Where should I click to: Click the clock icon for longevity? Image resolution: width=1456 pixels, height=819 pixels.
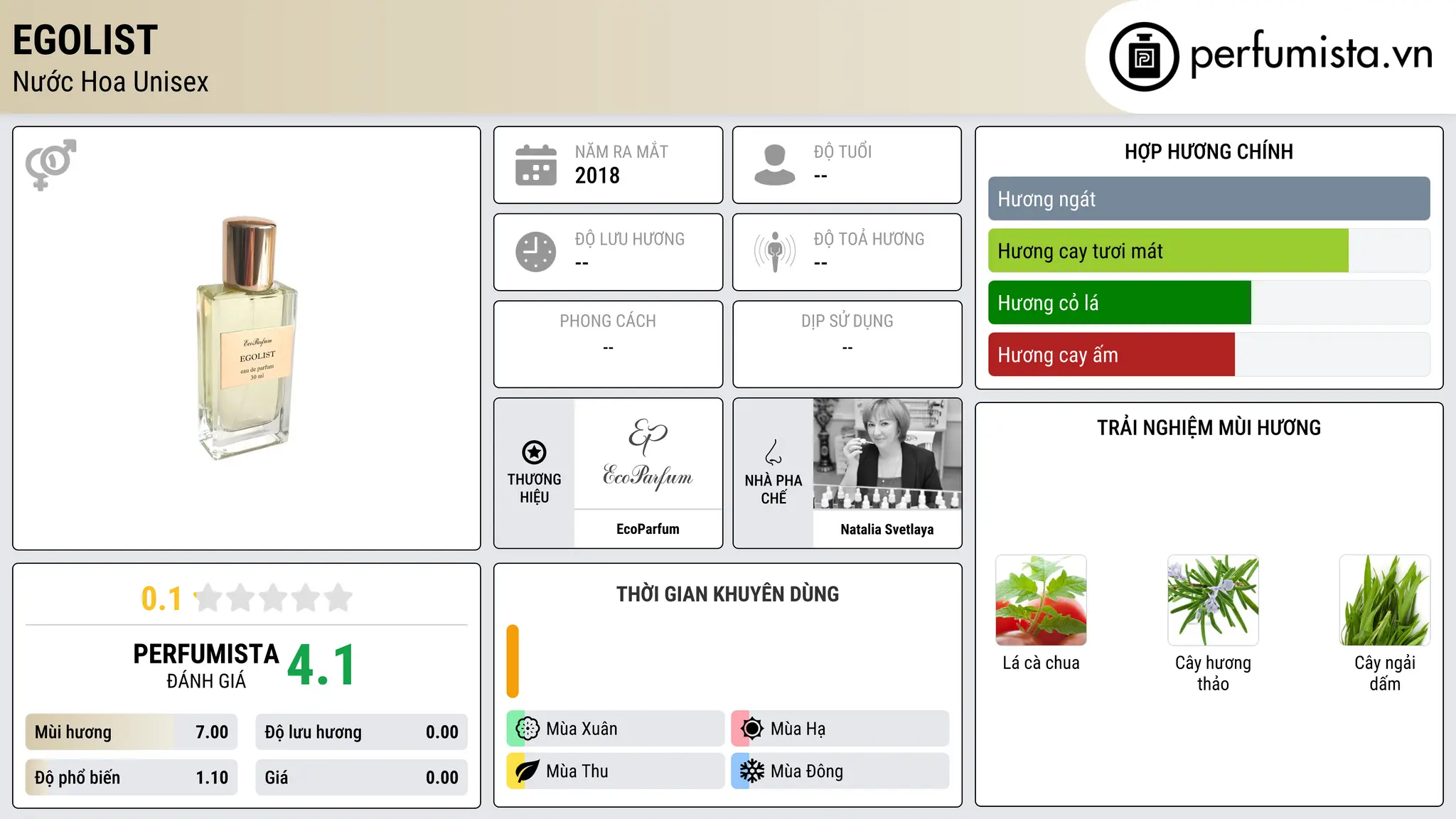point(536,252)
